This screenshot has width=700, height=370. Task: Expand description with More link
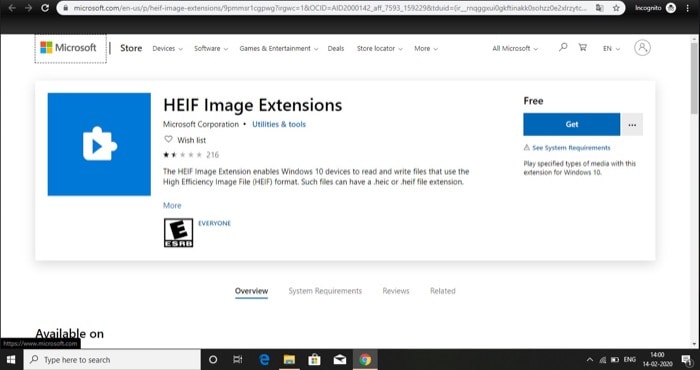pos(172,205)
